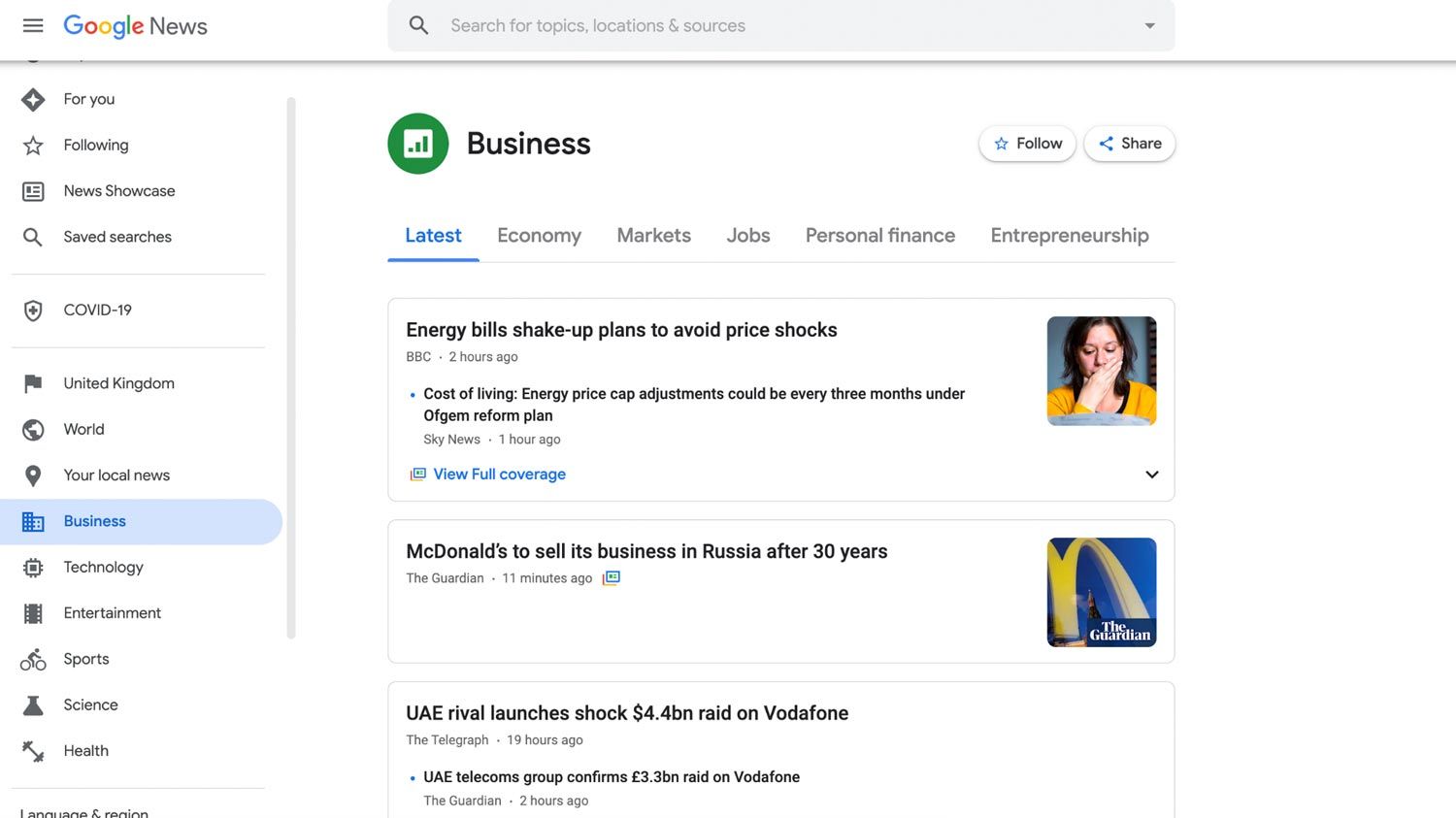Open the search options dropdown arrow
This screenshot has width=1456, height=818.
pos(1149,26)
